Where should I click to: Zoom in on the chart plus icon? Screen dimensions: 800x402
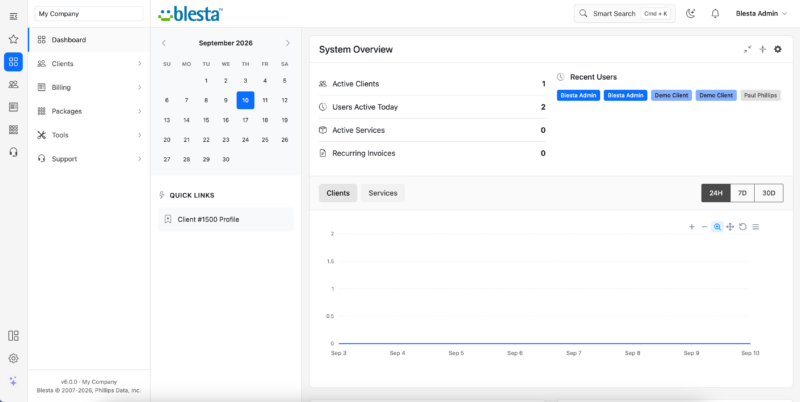692,227
